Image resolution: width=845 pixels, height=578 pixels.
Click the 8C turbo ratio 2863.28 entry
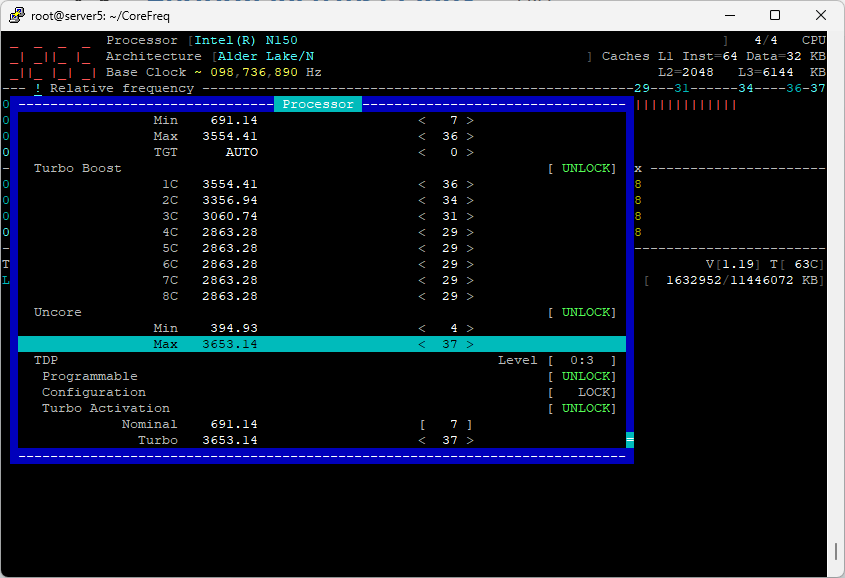point(230,296)
